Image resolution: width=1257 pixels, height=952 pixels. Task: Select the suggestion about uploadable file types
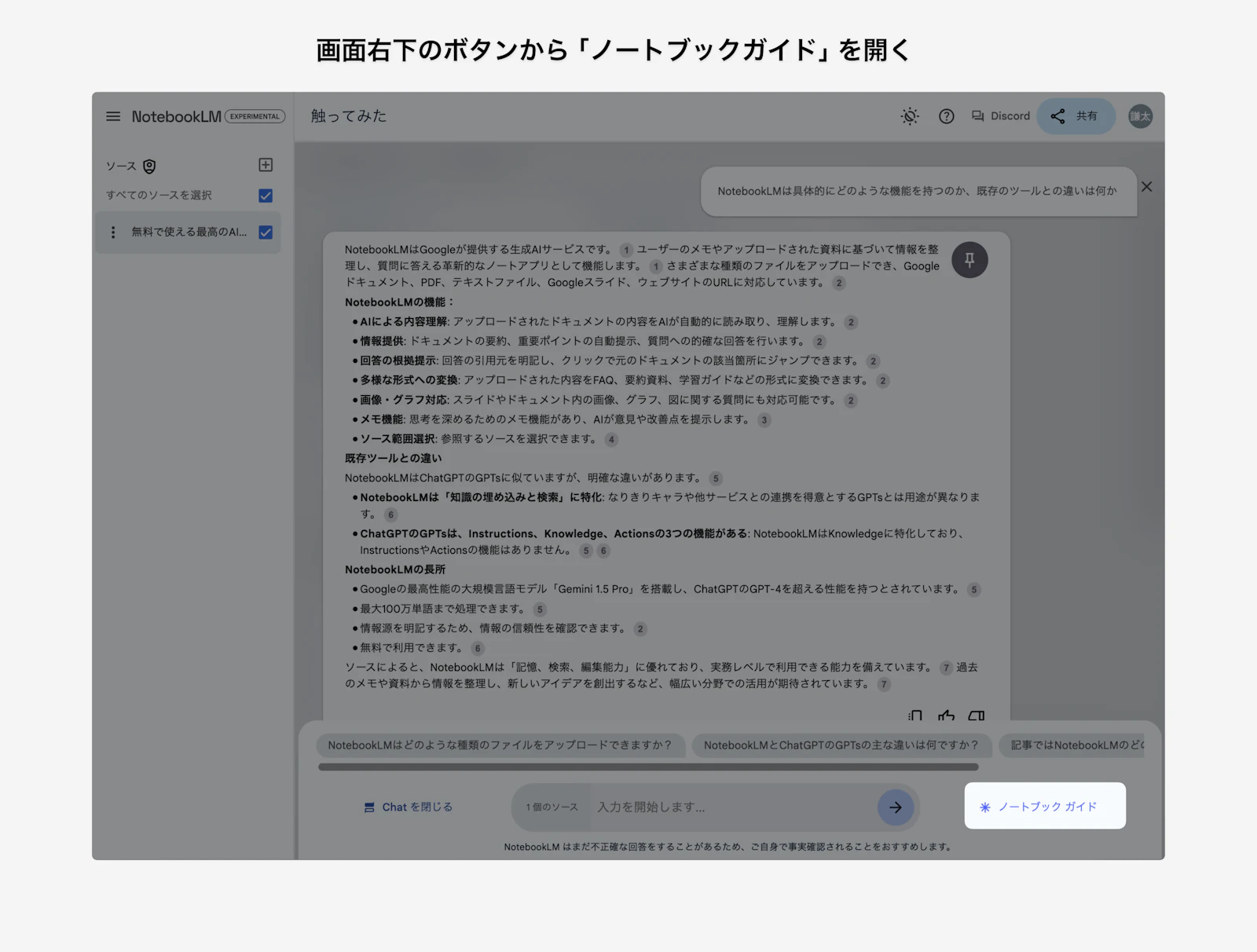(500, 745)
